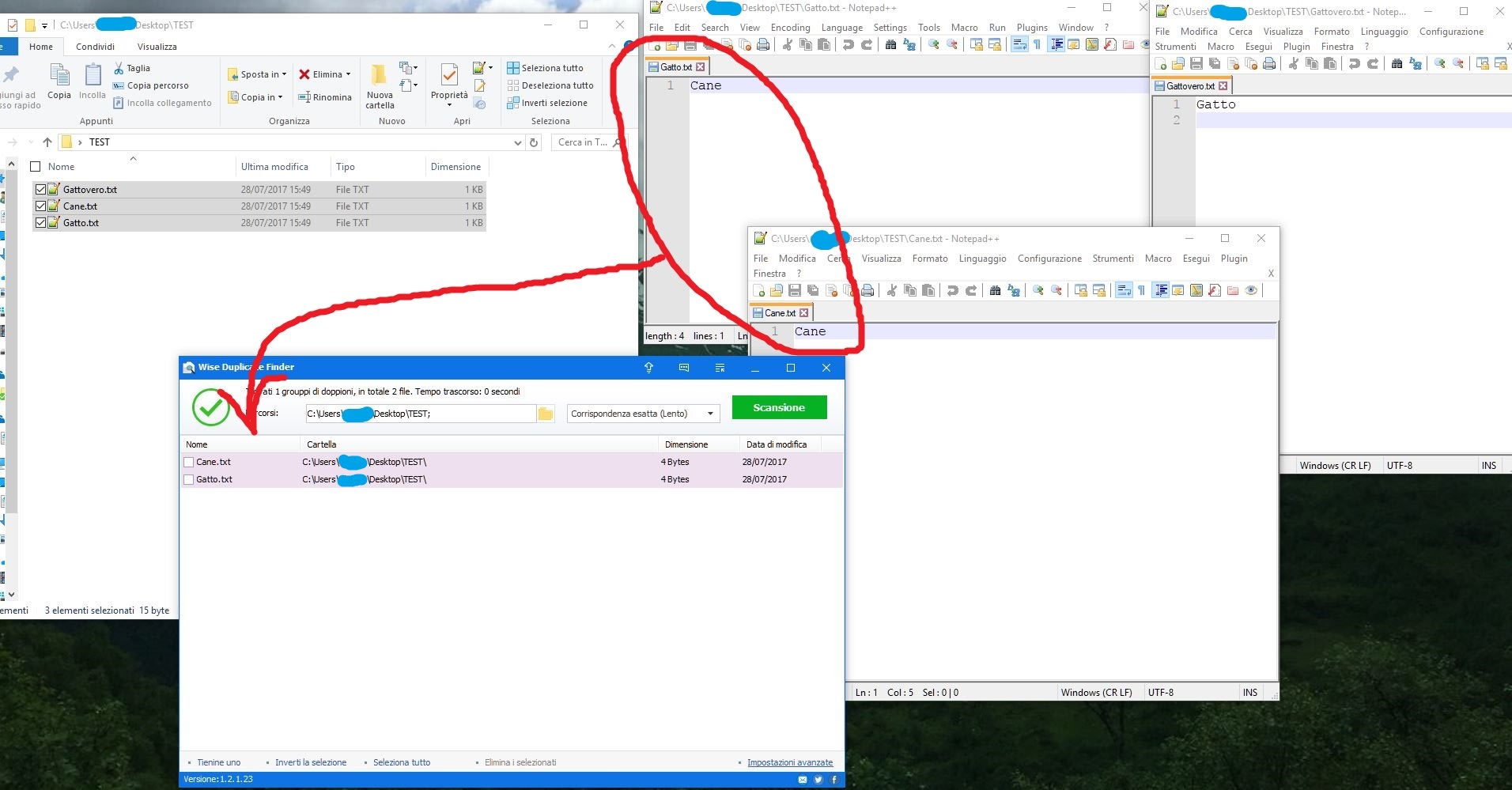Click the Paste icon in Cane.txt Notepad++ toolbar
Screen dimensions: 1512x790
pyautogui.click(x=928, y=290)
